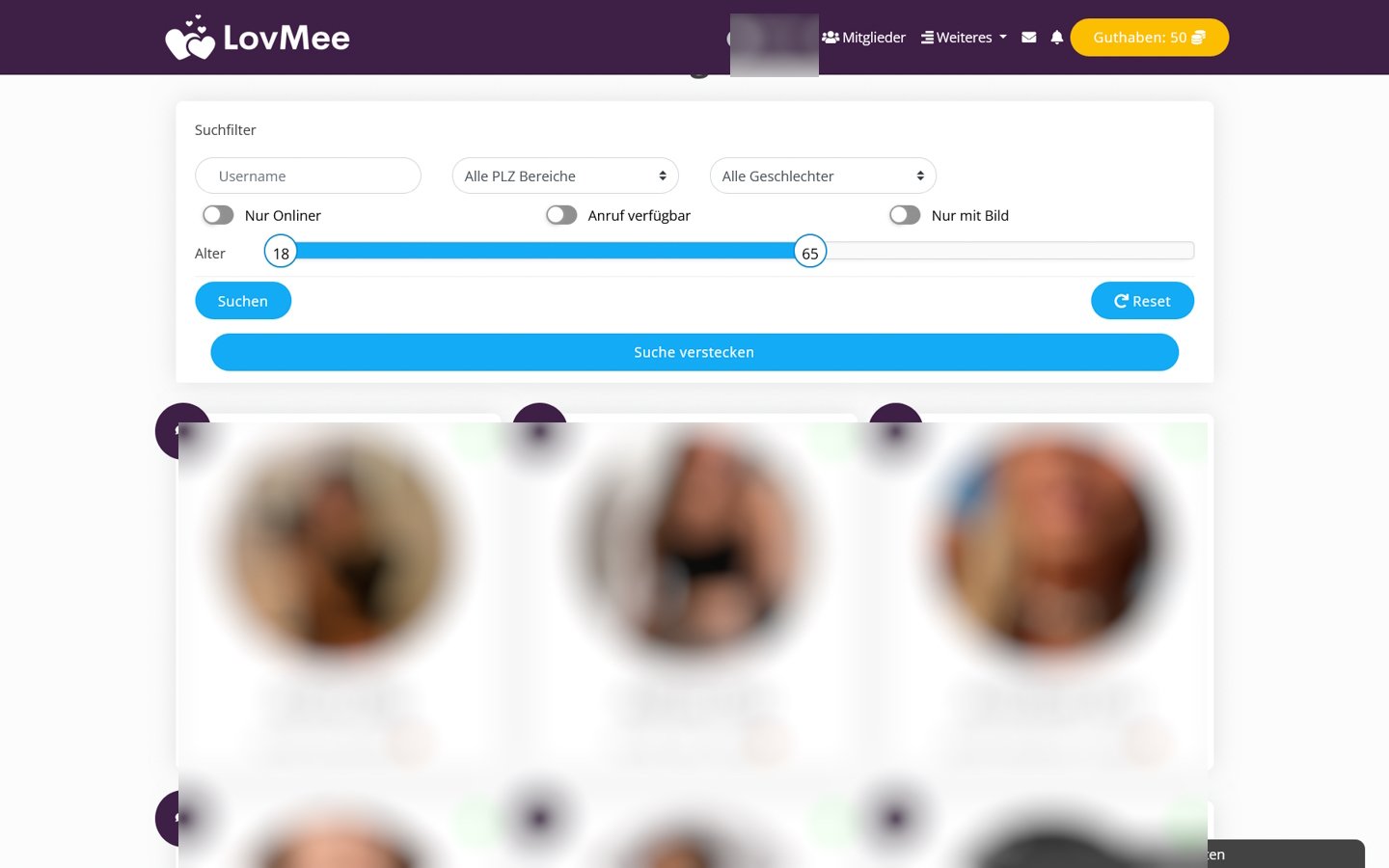Open the notifications bell icon
Image resolution: width=1389 pixels, height=868 pixels.
[x=1057, y=38]
